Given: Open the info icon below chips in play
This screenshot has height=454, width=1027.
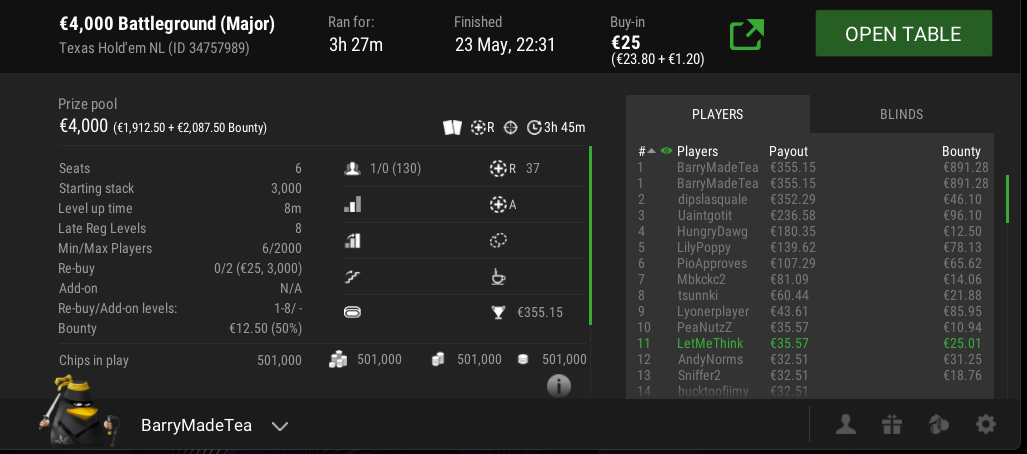Looking at the screenshot, I should click(559, 386).
